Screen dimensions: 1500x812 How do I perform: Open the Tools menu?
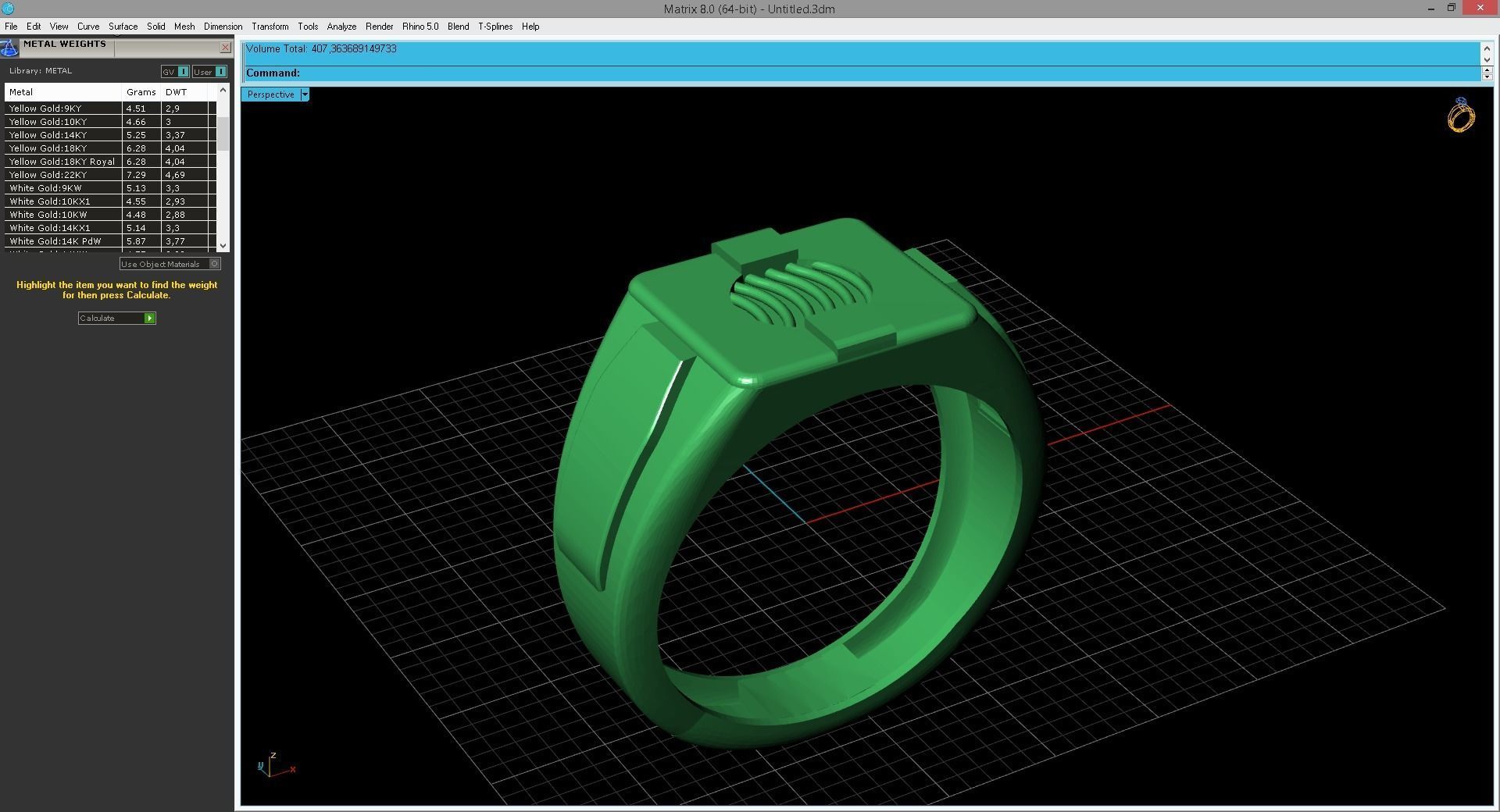point(308,27)
